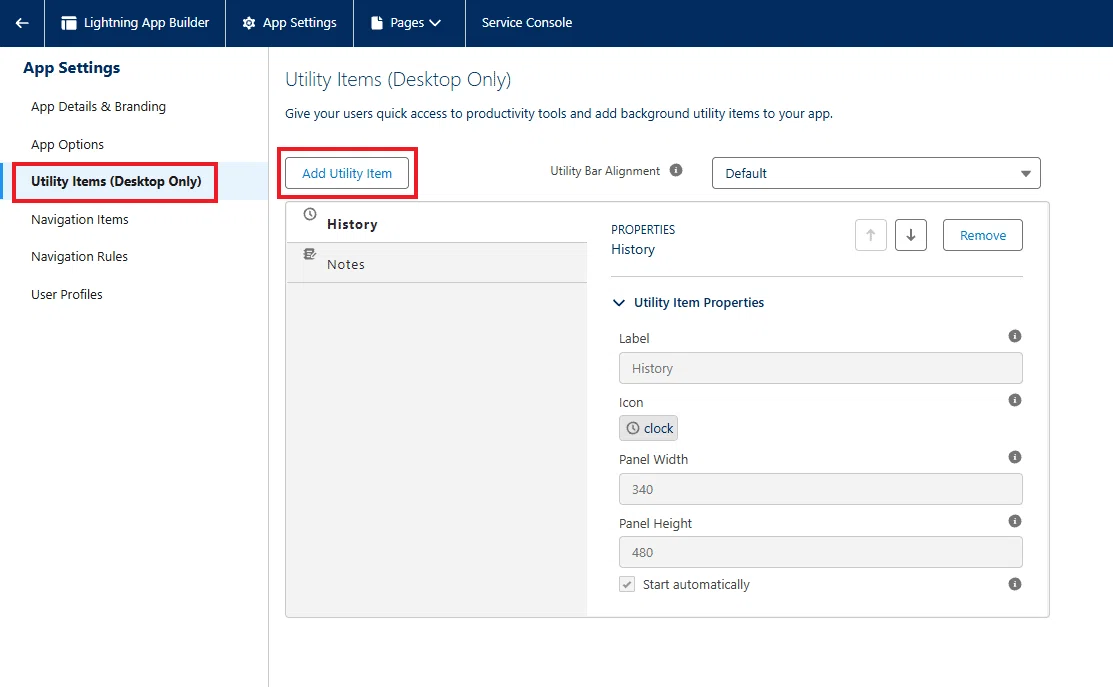
Task: Click the Service Console app name
Action: (527, 23)
